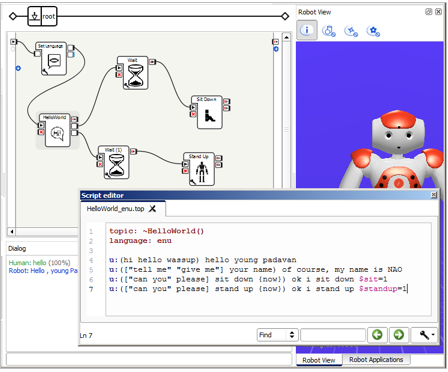The width and height of the screenshot is (448, 372).
Task: Click the green find previous arrow
Action: (x=377, y=334)
